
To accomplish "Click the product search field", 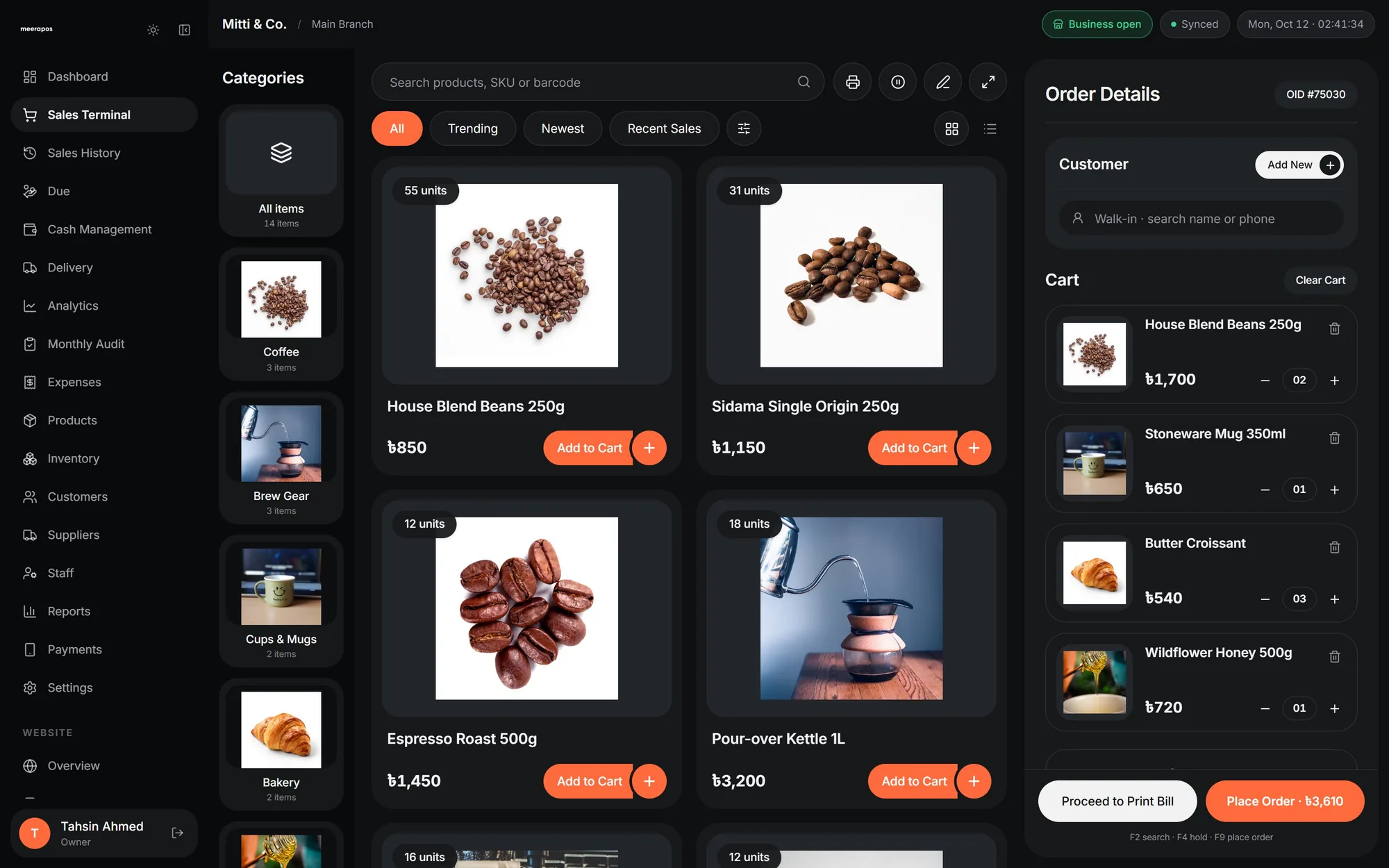I will pos(598,82).
